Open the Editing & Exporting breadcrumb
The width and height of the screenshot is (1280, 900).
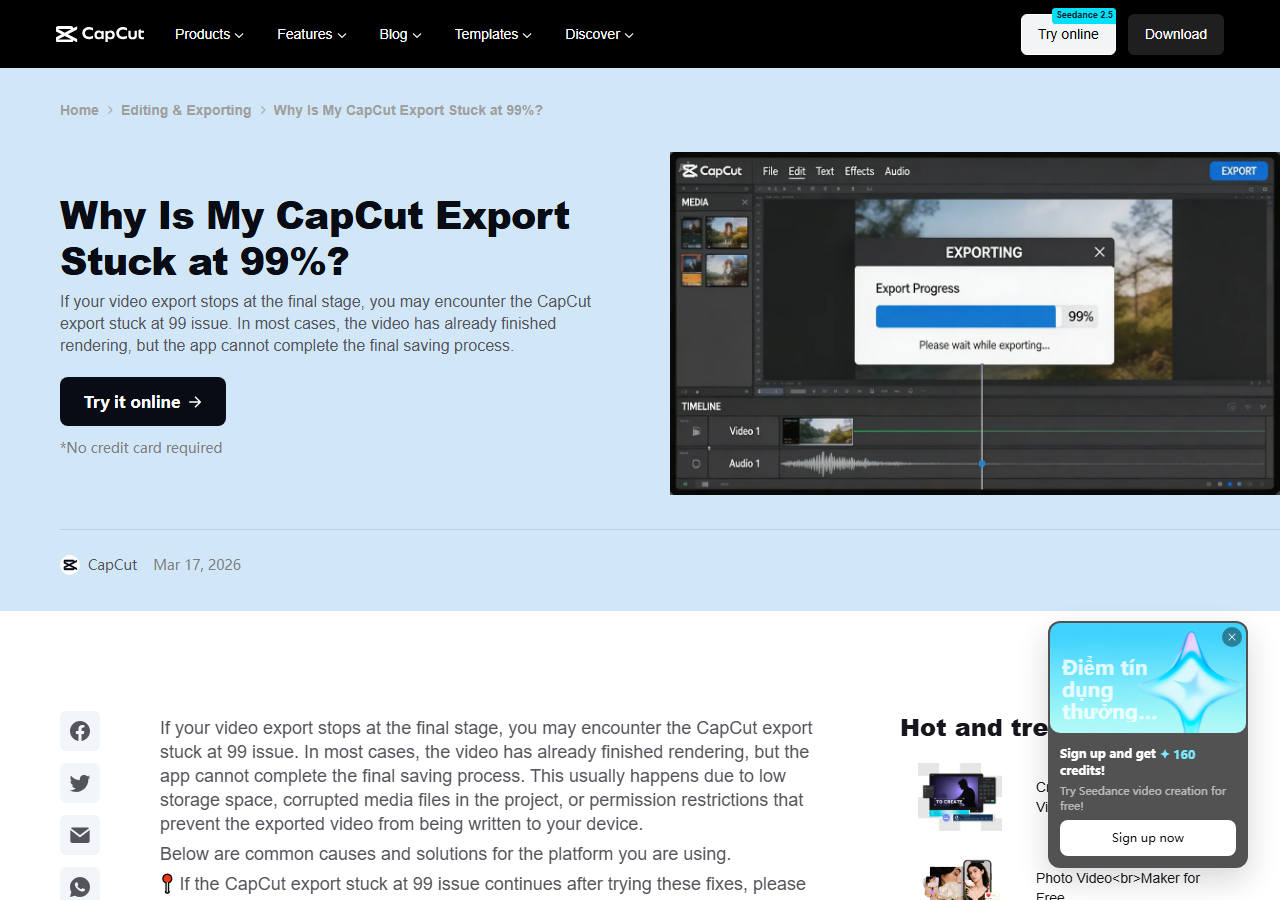[x=186, y=110]
